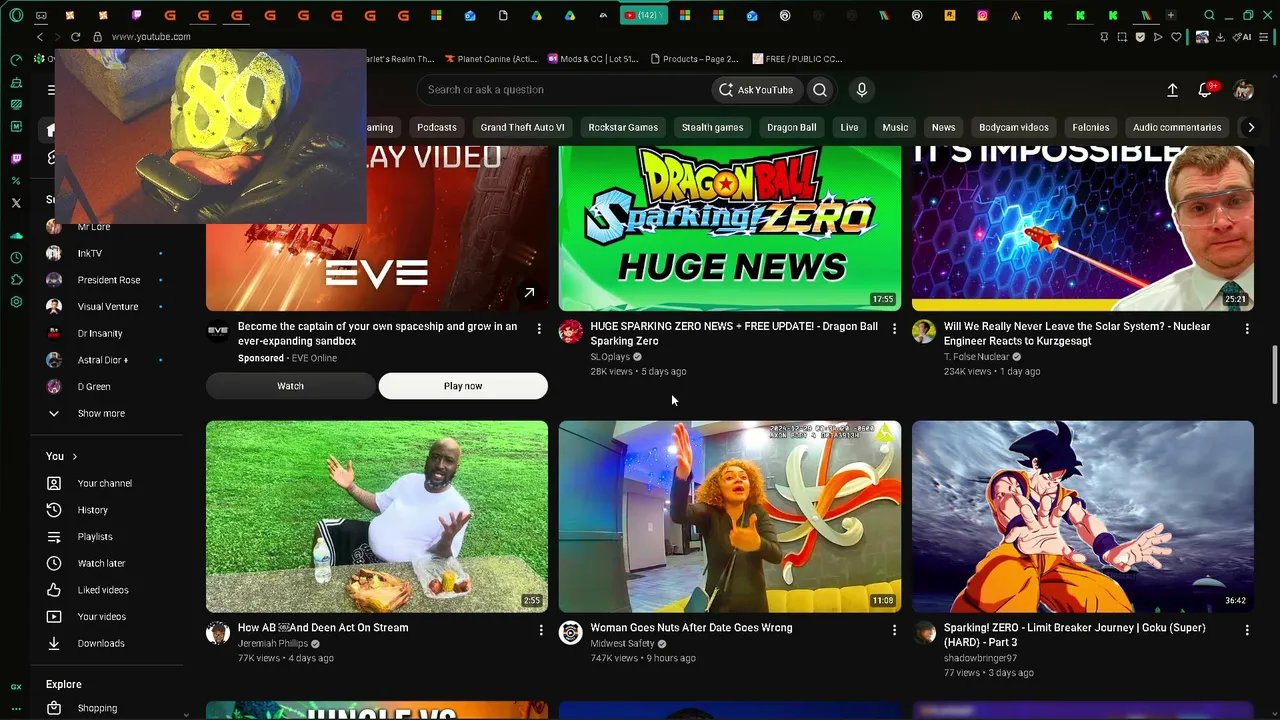Click the magnifier search button

point(820,90)
